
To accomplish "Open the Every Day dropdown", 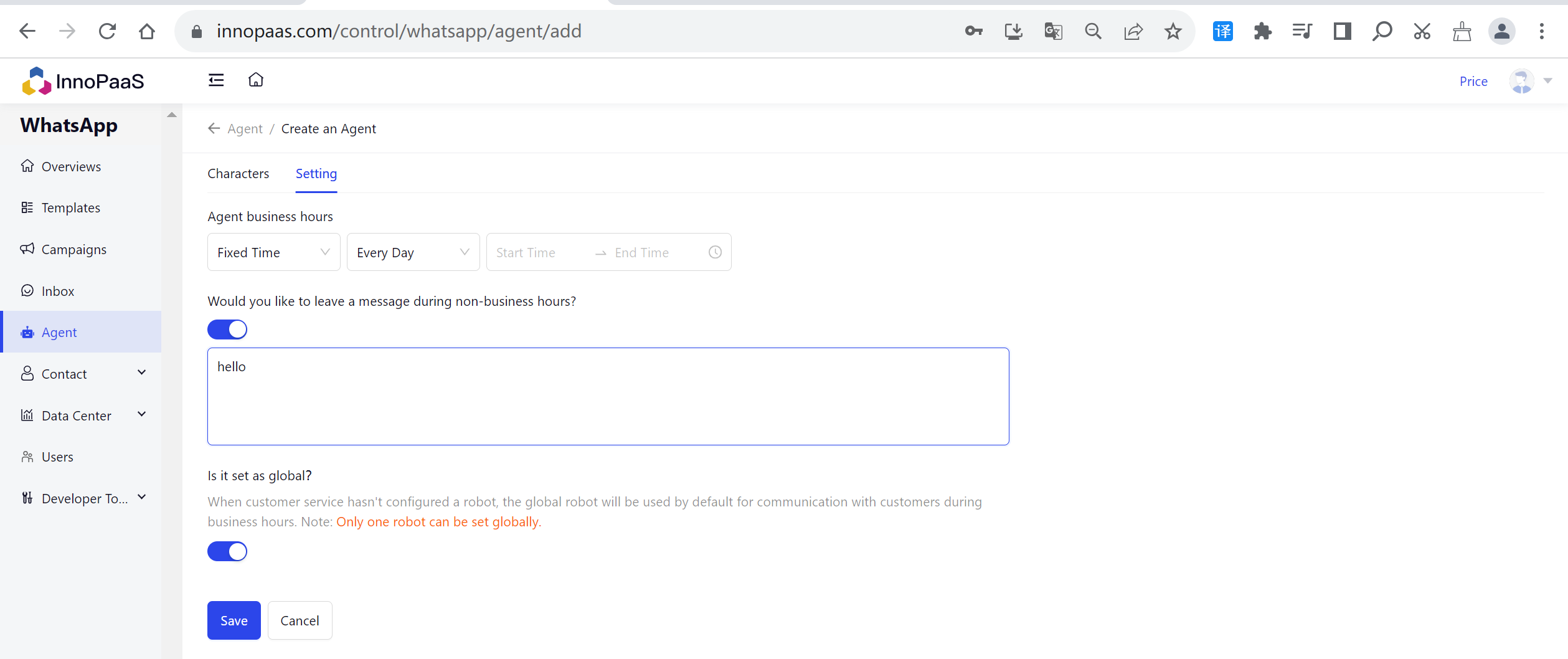I will [x=413, y=252].
